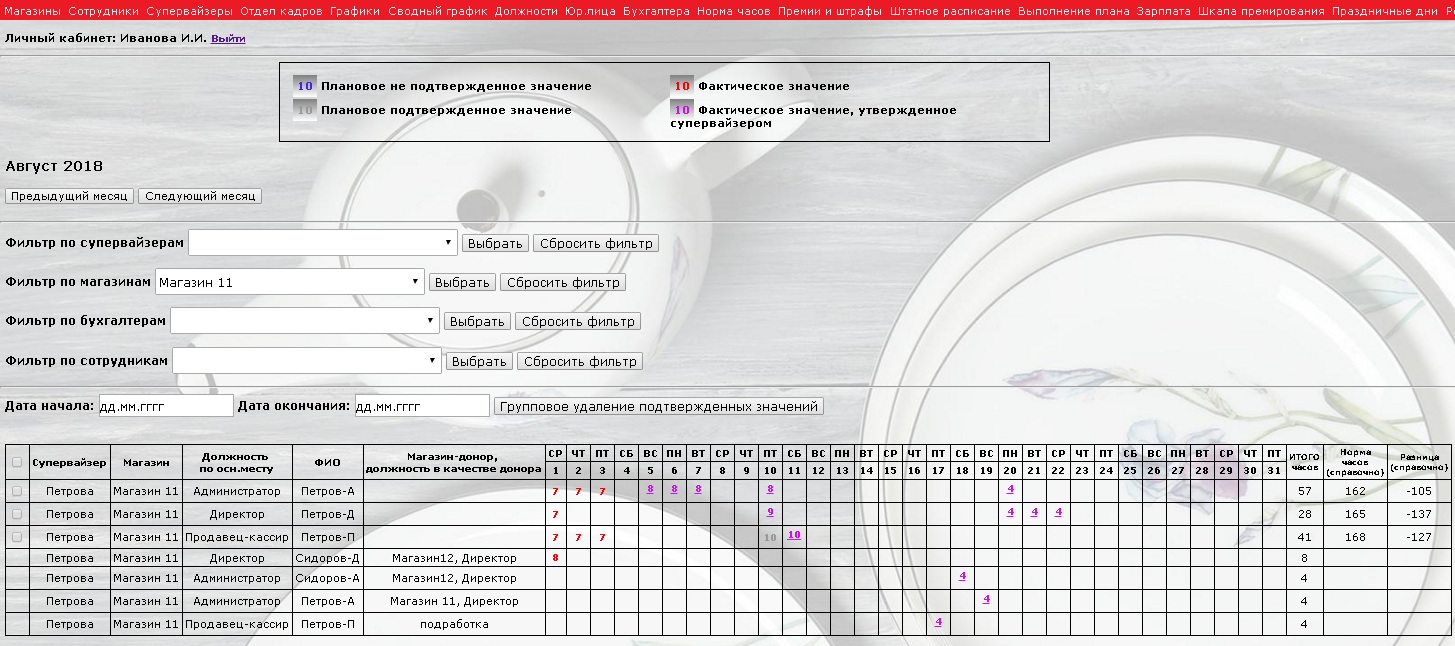1455x646 pixels.
Task: Go to Следующий месяц
Action: point(200,196)
